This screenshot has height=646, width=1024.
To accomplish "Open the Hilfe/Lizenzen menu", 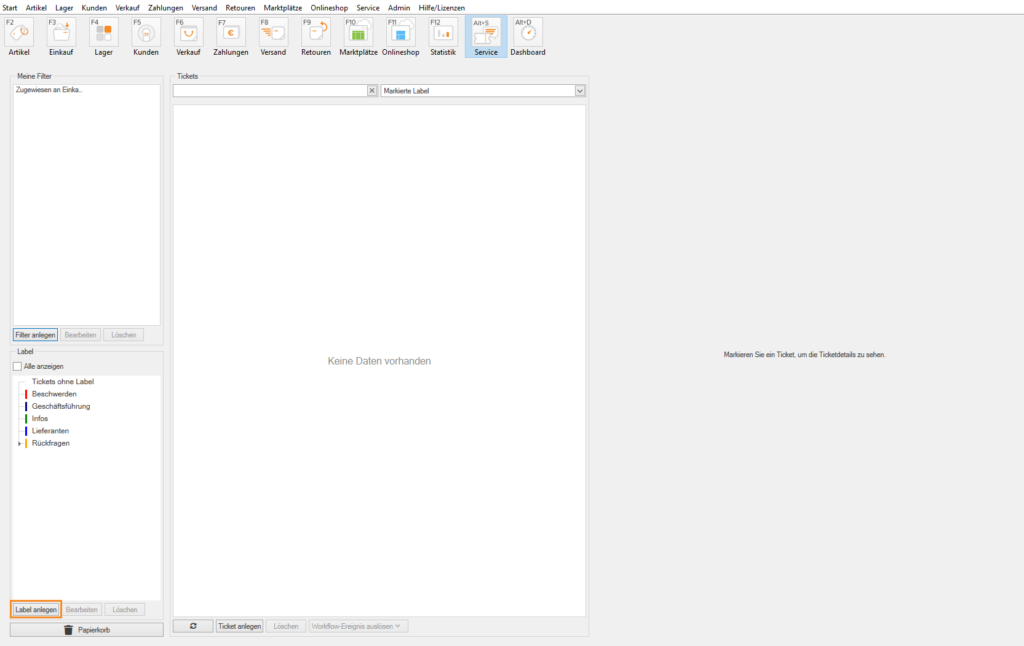I will click(441, 7).
